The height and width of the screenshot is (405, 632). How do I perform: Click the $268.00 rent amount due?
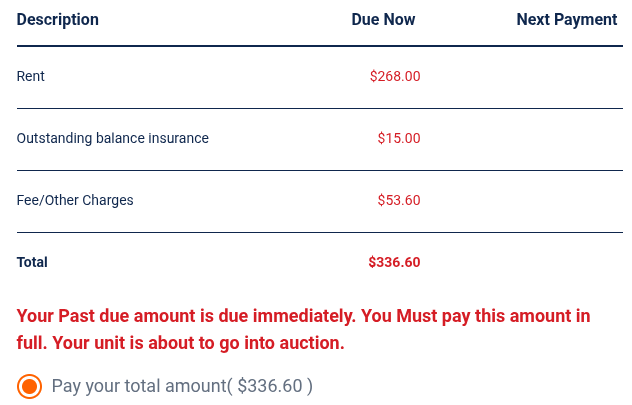tap(395, 76)
